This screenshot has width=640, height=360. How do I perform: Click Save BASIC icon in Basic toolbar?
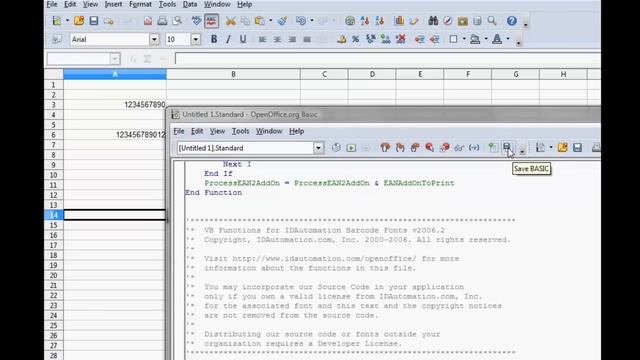click(x=507, y=147)
